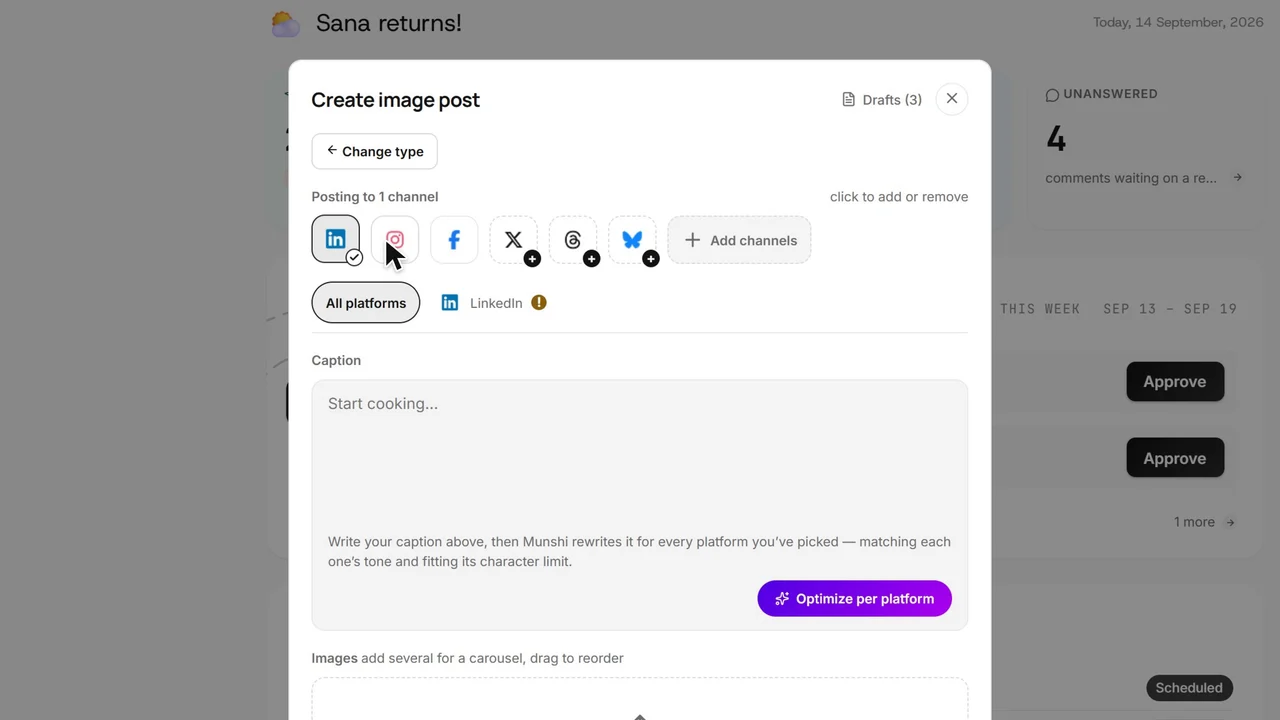The image size is (1280, 720).
Task: Add the Bluesky channel
Action: (x=632, y=240)
